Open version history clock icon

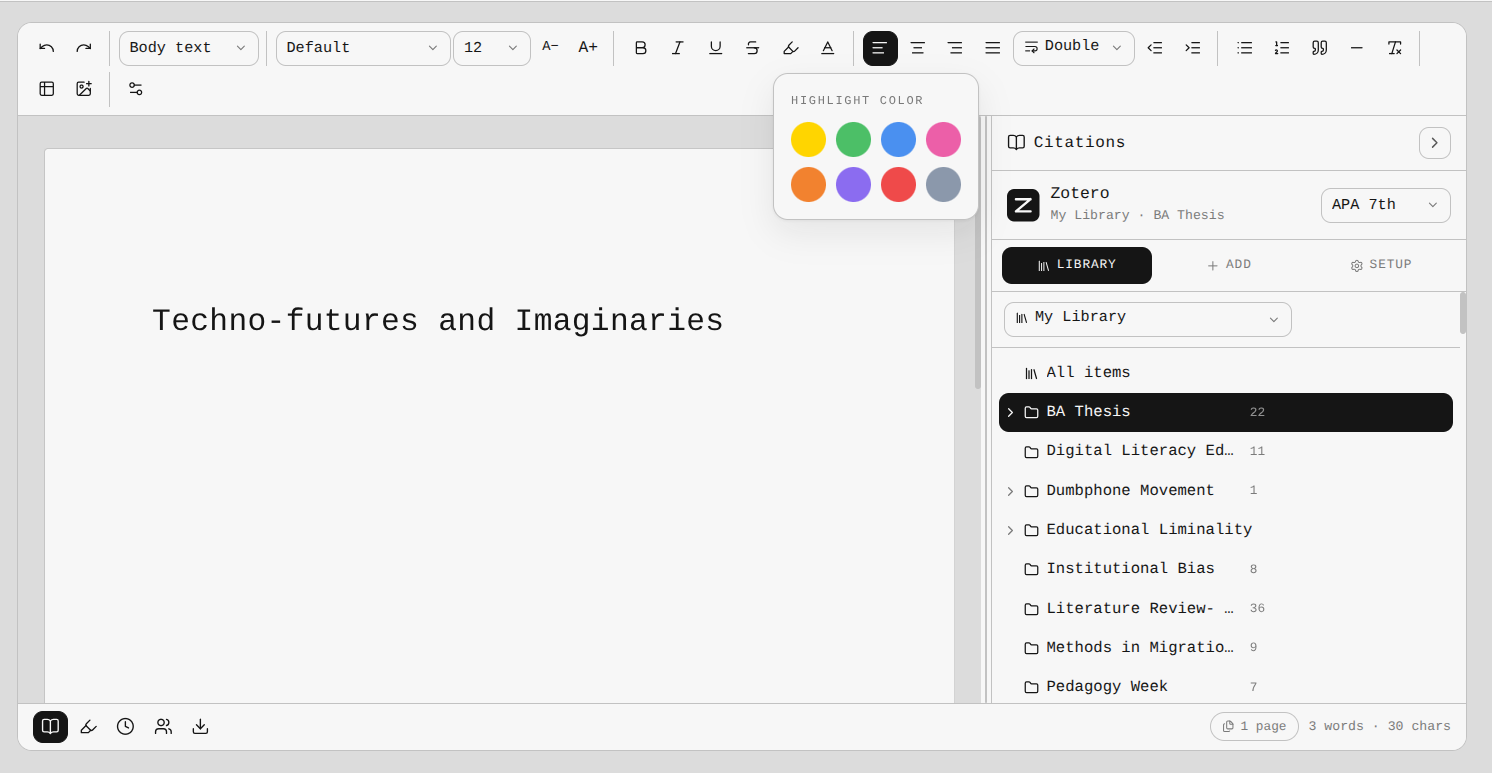tap(125, 727)
